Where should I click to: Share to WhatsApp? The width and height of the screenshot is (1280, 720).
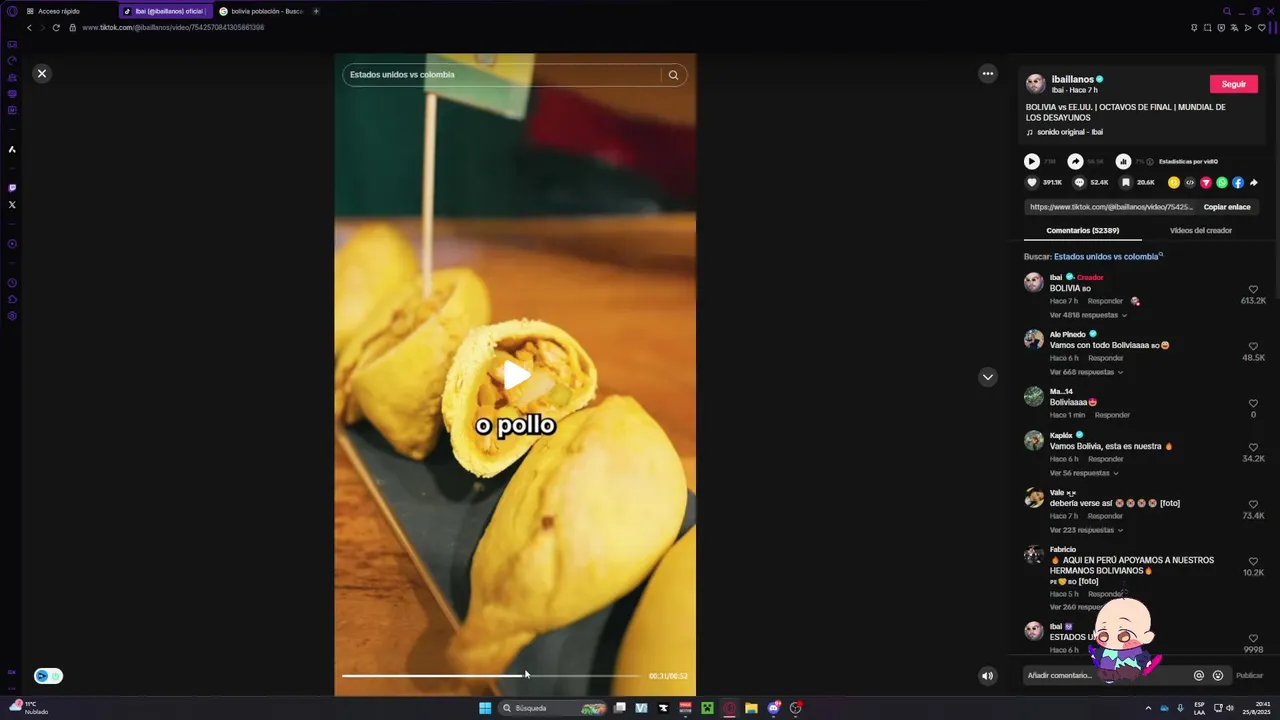click(x=1222, y=182)
